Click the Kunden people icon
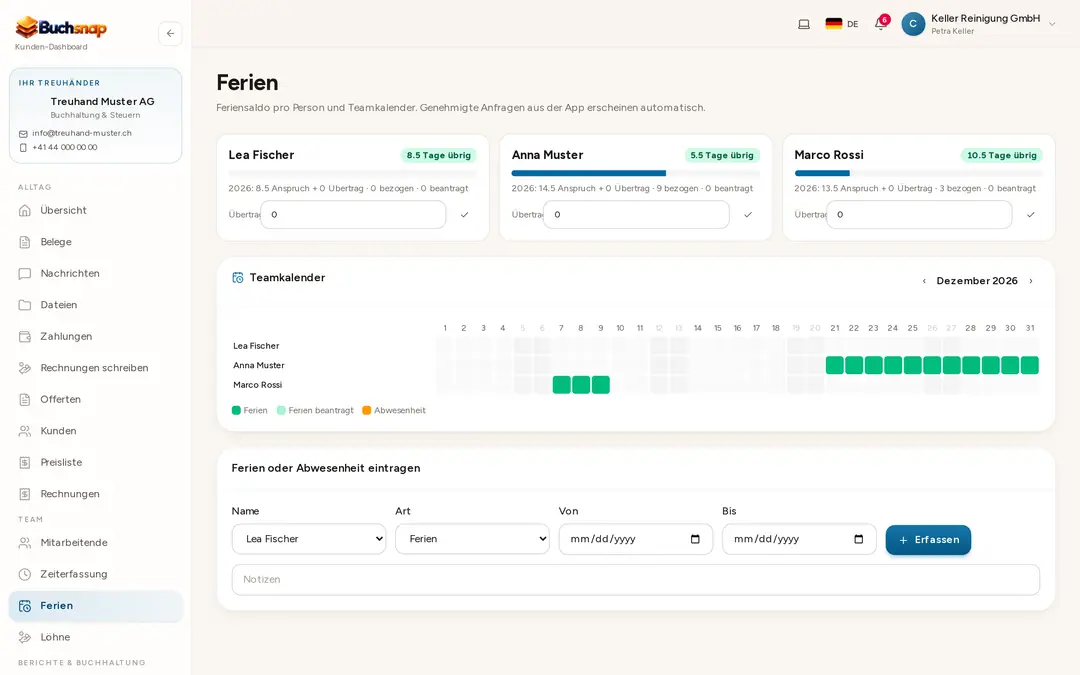 (x=25, y=431)
